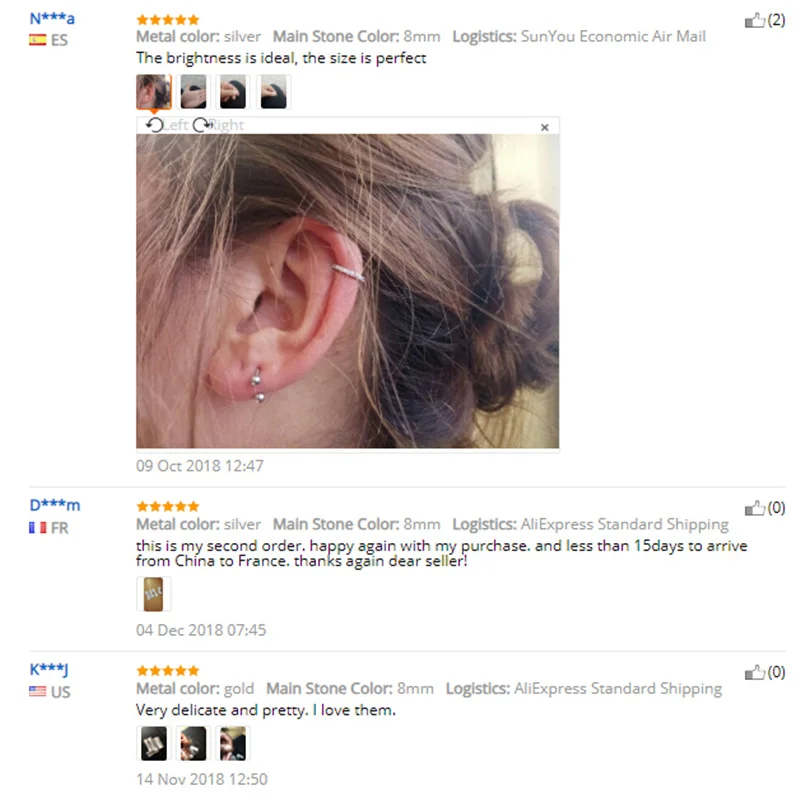Open the first thumbnail in K***J's review
This screenshot has width=800, height=800.
click(154, 743)
